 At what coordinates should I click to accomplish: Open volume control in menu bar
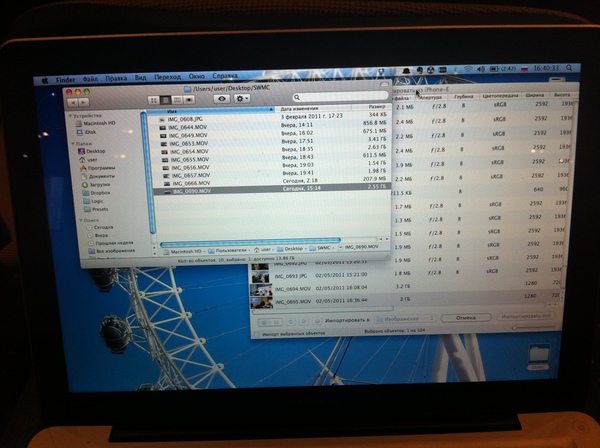[x=481, y=69]
